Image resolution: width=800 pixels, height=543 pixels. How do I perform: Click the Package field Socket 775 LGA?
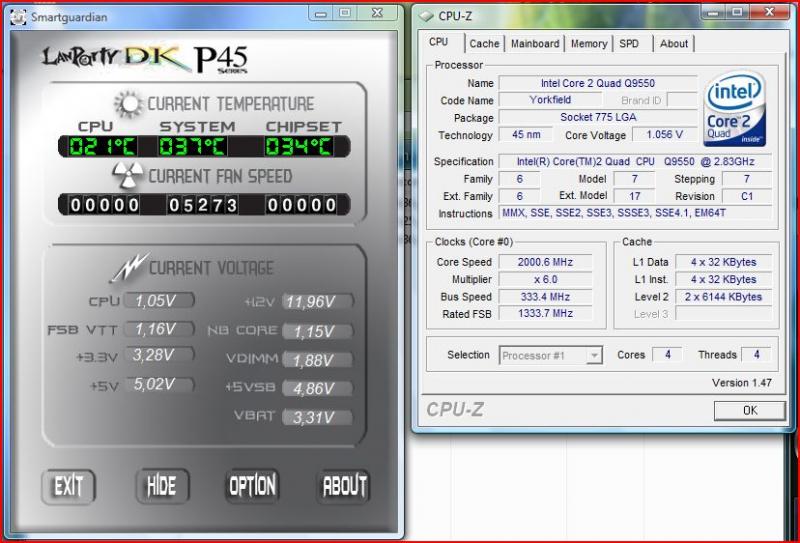(x=597, y=117)
